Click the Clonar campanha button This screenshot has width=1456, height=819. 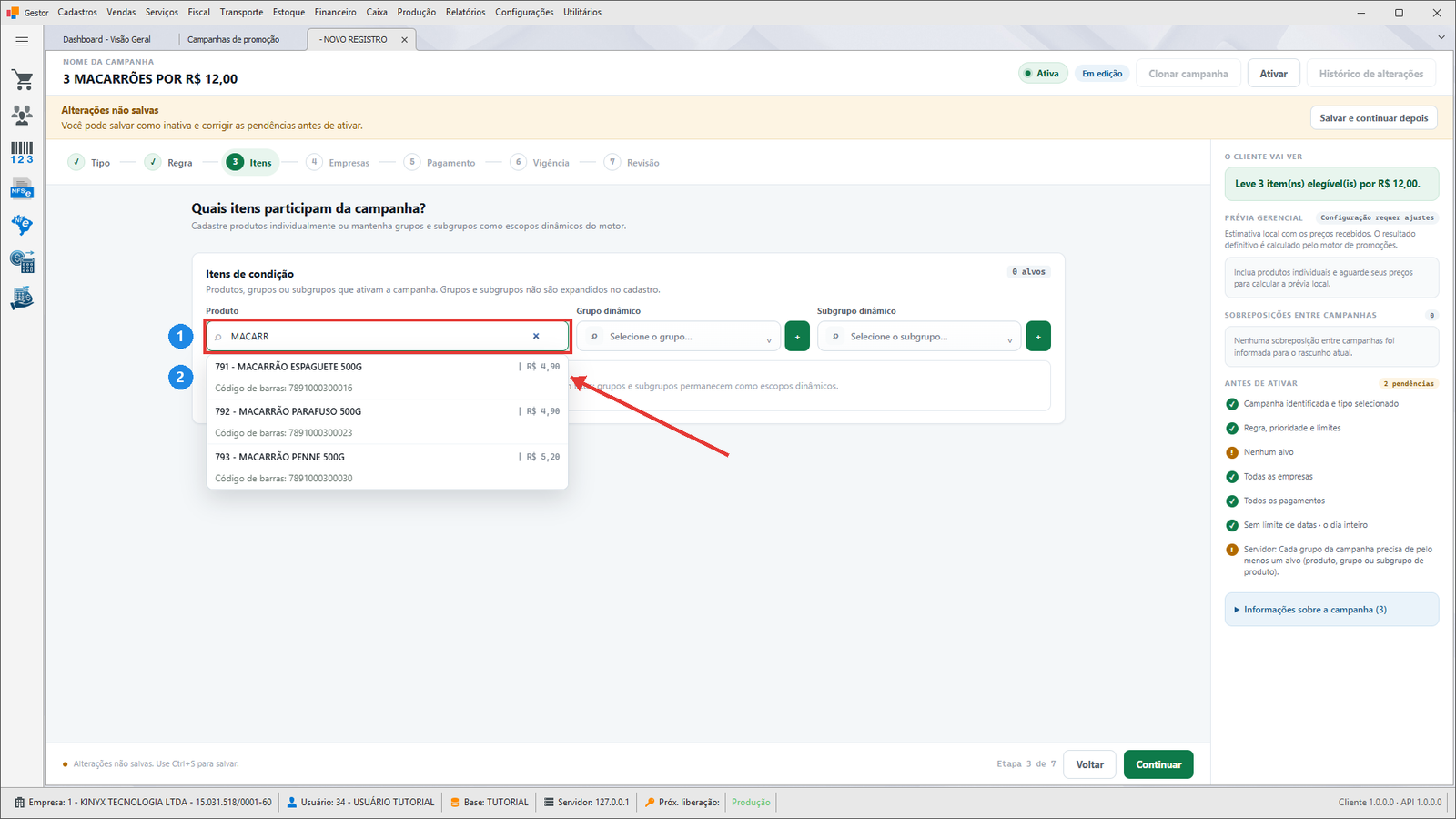pos(1188,74)
